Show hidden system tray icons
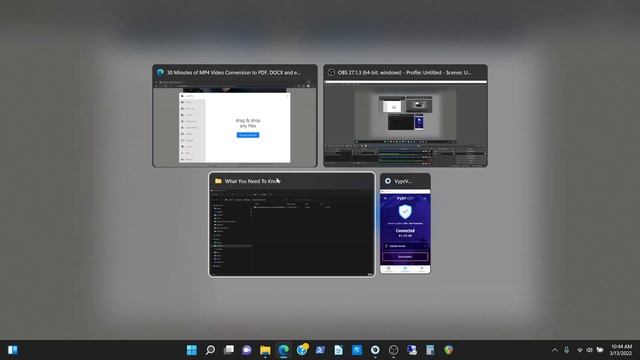 click(x=554, y=350)
